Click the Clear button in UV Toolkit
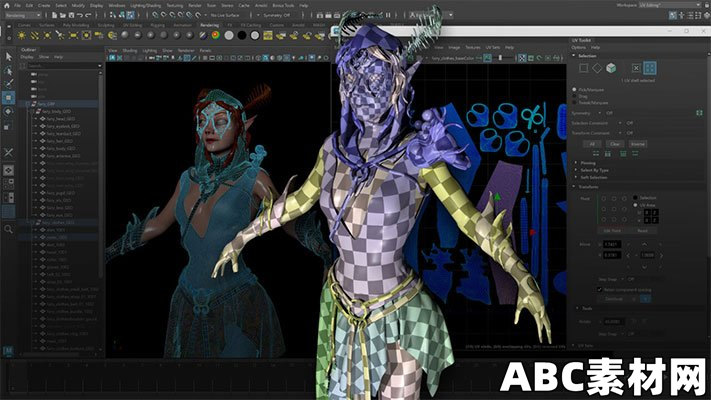The height and width of the screenshot is (400, 711). (614, 144)
